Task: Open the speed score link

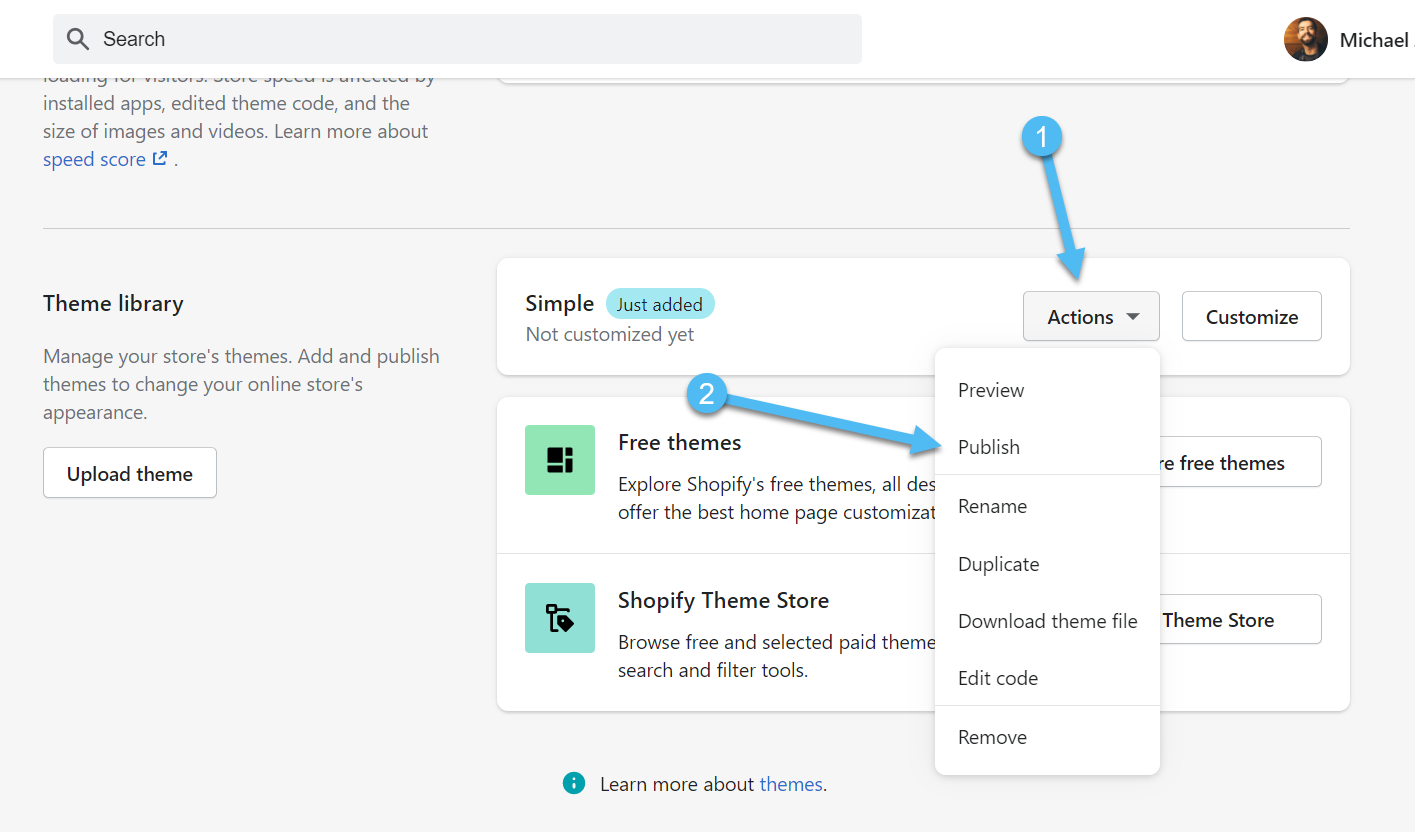Action: pos(94,159)
